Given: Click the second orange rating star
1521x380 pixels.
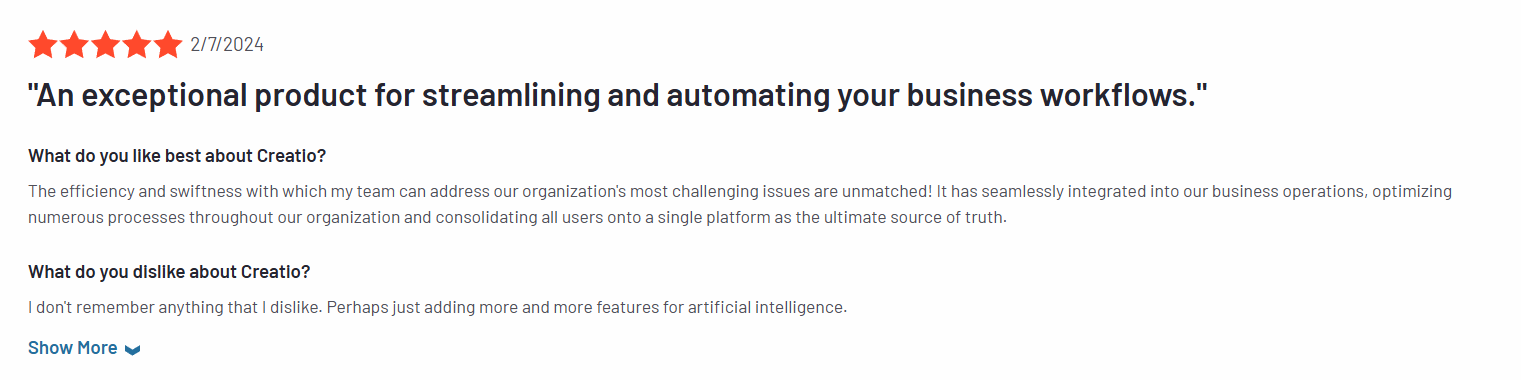Looking at the screenshot, I should click(x=74, y=44).
